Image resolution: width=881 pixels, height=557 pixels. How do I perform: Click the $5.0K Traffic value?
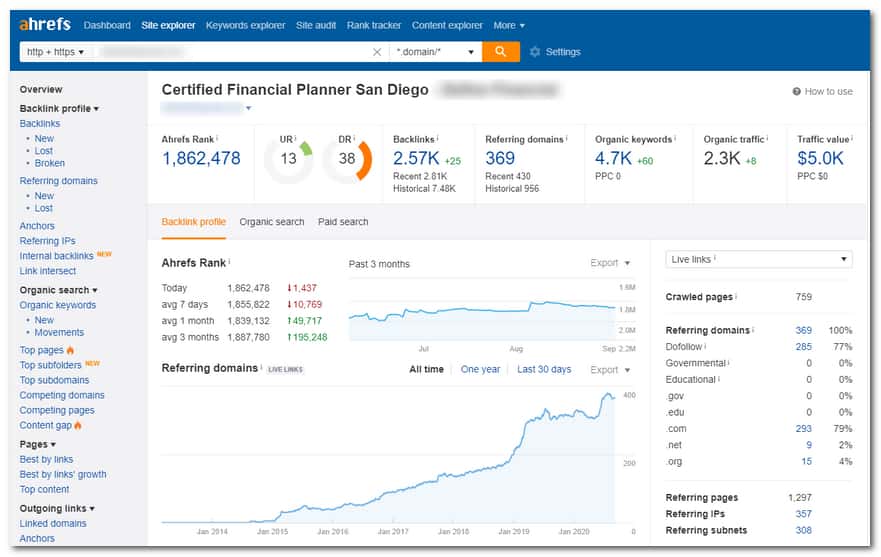click(820, 159)
